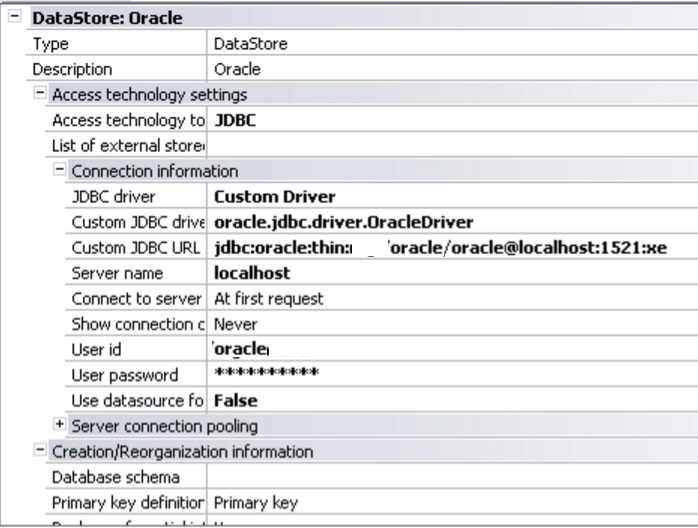The image size is (698, 528).
Task: Expand Server connection pooling section
Action: tap(60, 426)
